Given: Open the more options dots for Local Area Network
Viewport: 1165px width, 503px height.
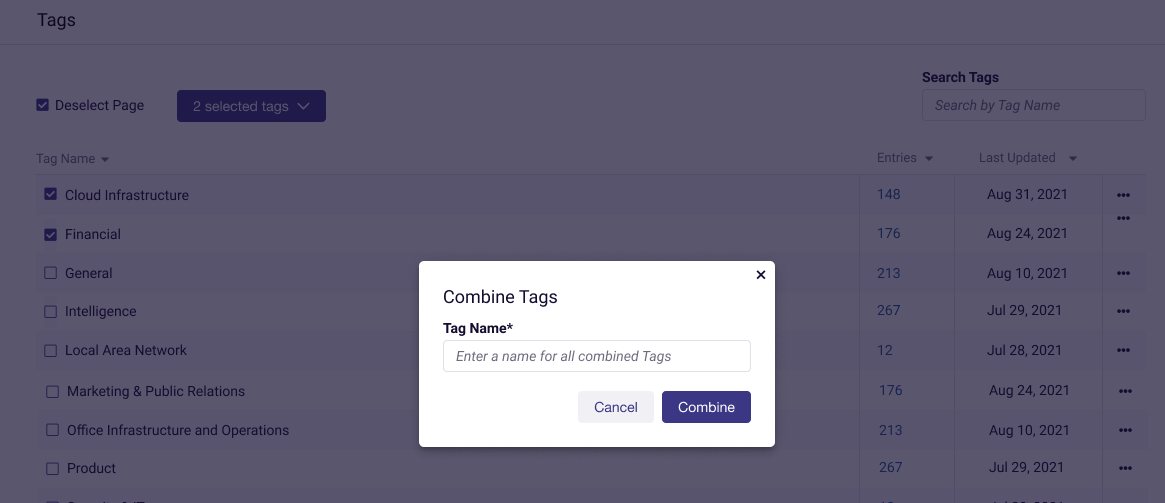Looking at the screenshot, I should [1123, 351].
